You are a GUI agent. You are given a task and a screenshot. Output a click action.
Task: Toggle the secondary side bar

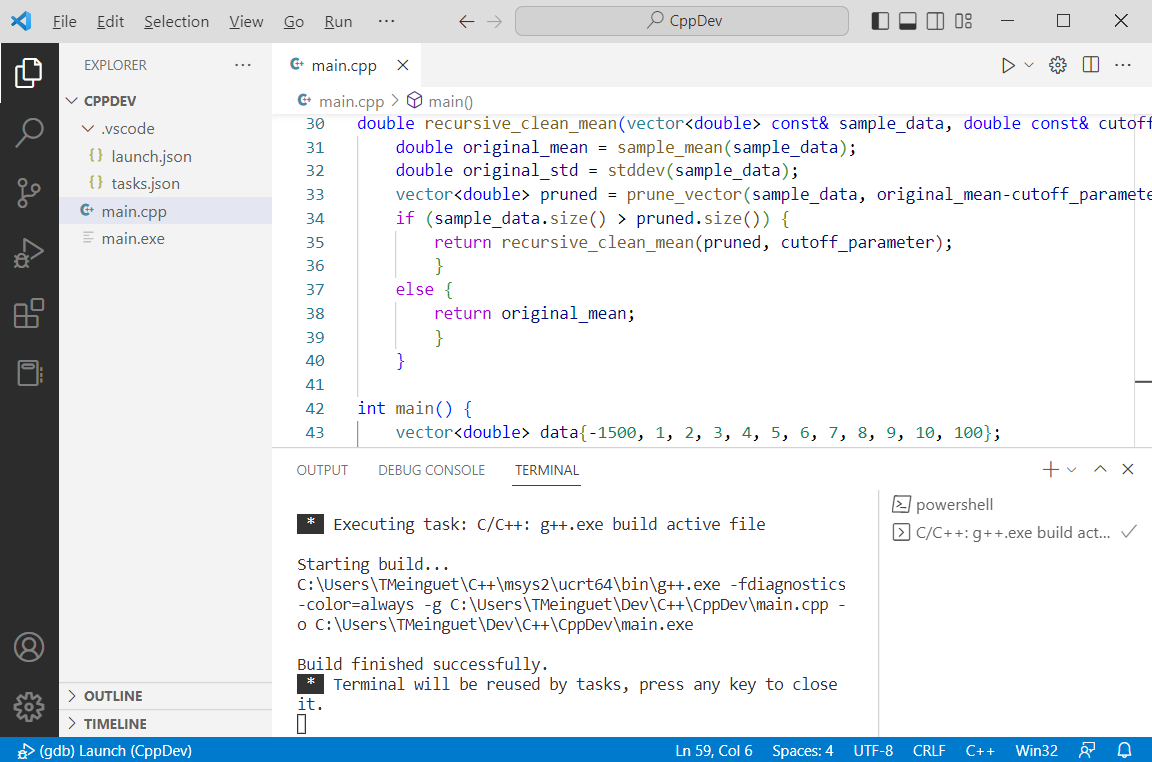click(x=935, y=20)
